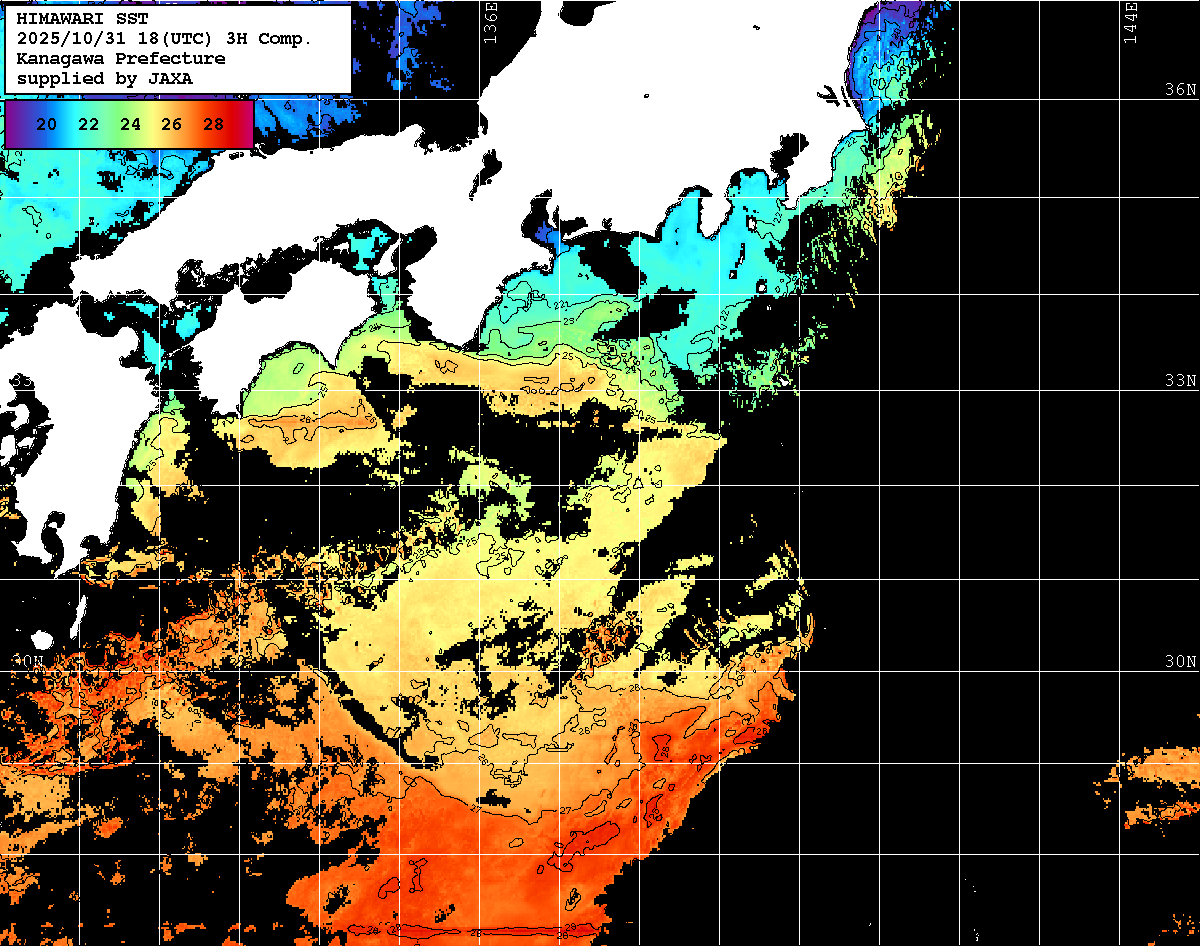Select the 24 value on color scale
This screenshot has width=1200, height=946.
point(130,125)
